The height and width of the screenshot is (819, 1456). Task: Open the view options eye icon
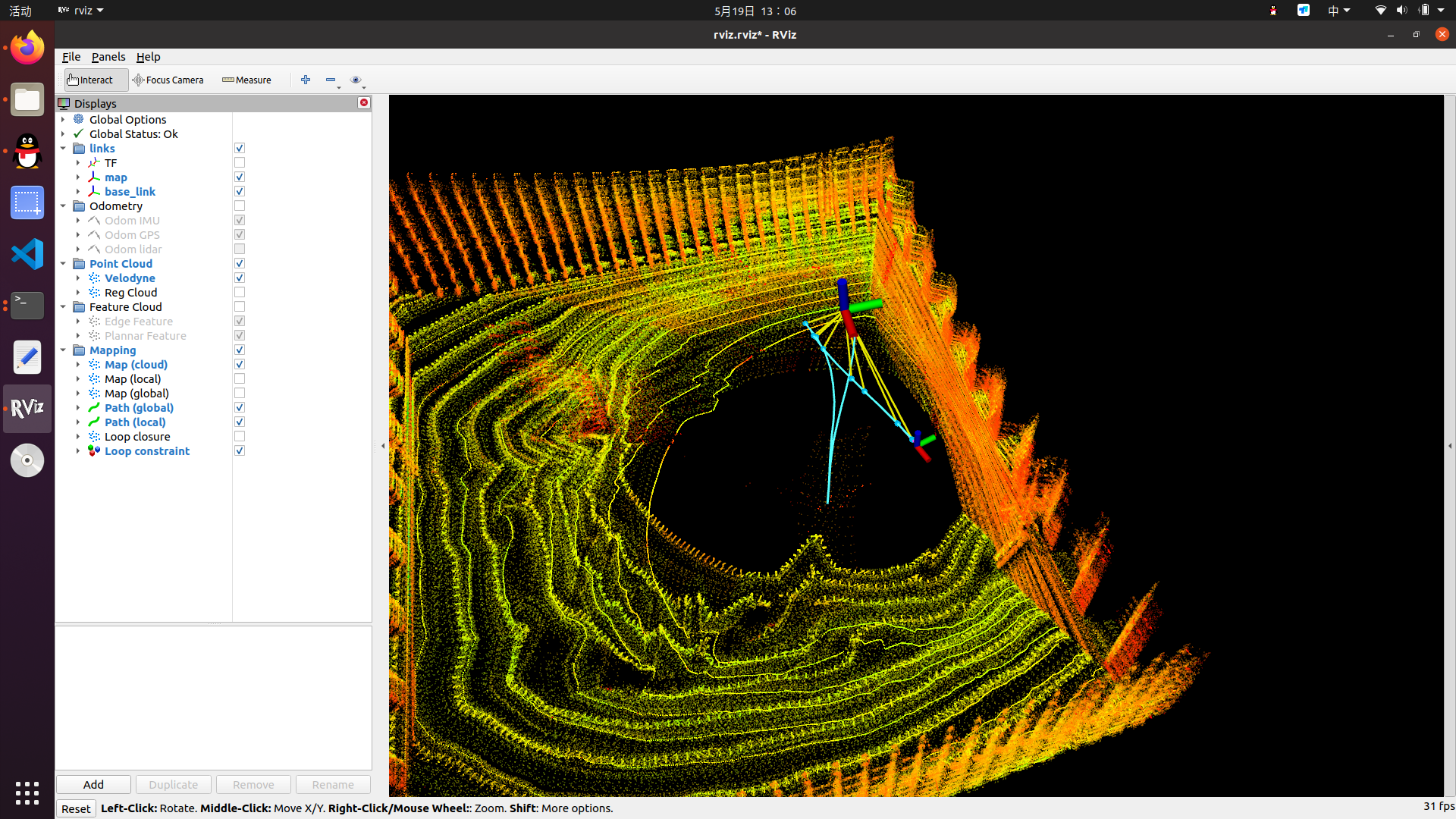point(356,80)
